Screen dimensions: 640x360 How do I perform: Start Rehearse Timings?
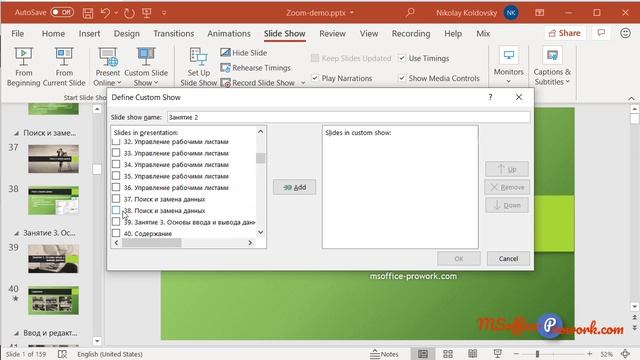256,68
